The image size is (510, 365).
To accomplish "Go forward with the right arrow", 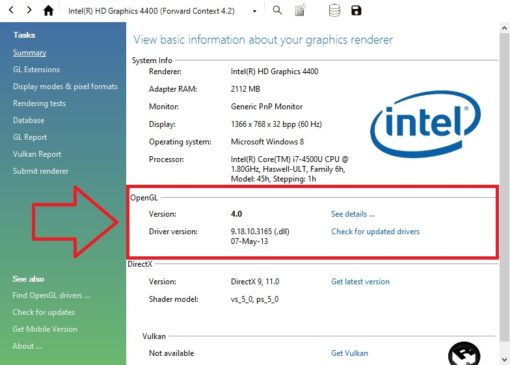I will click(29, 10).
